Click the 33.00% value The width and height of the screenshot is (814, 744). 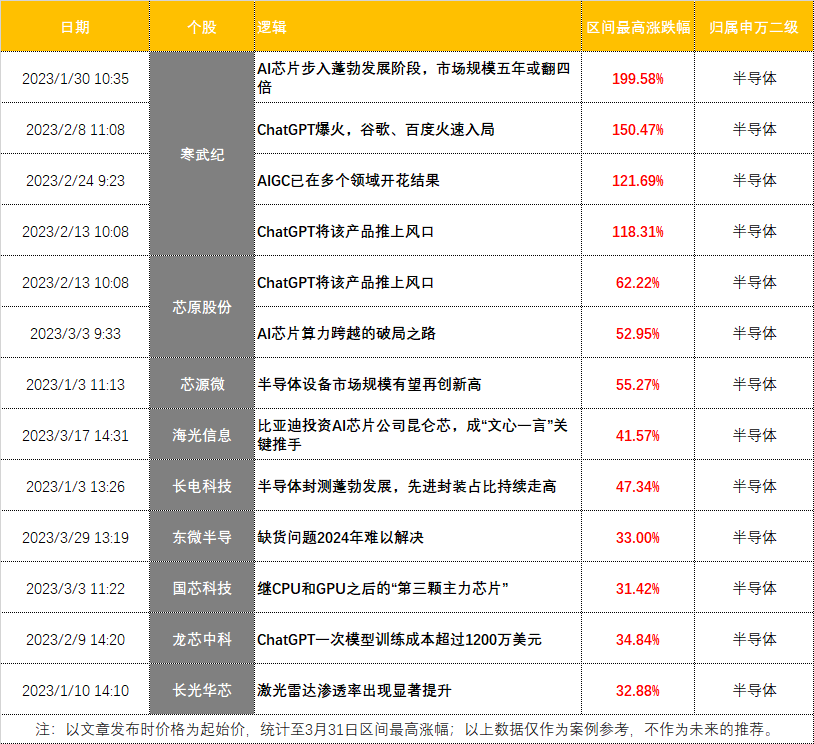tap(637, 537)
